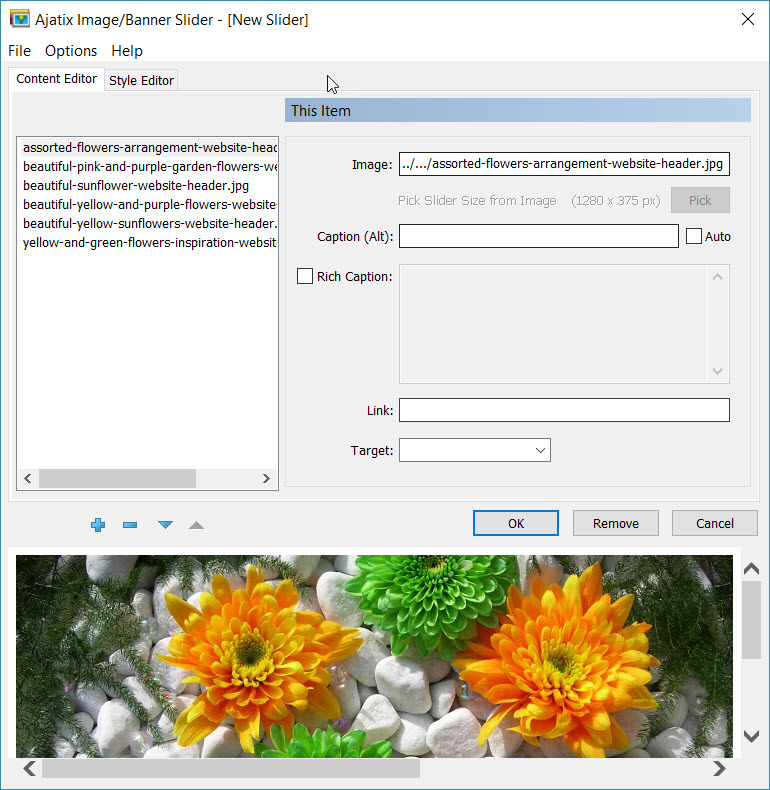
Task: Click the blue plus add-item icon
Action: point(98,525)
